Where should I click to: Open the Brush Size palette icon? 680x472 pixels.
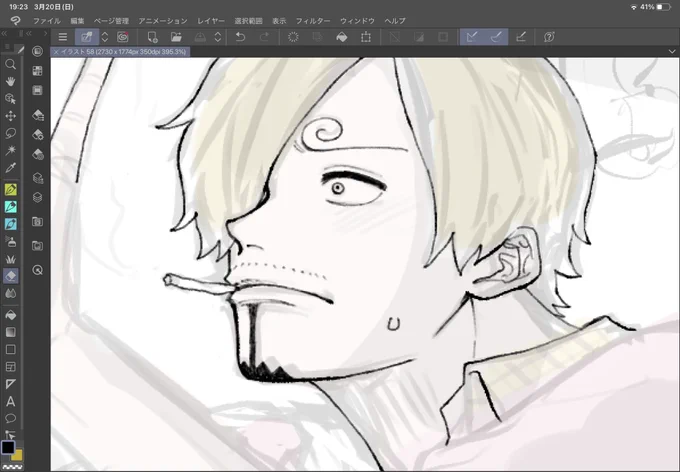click(38, 154)
